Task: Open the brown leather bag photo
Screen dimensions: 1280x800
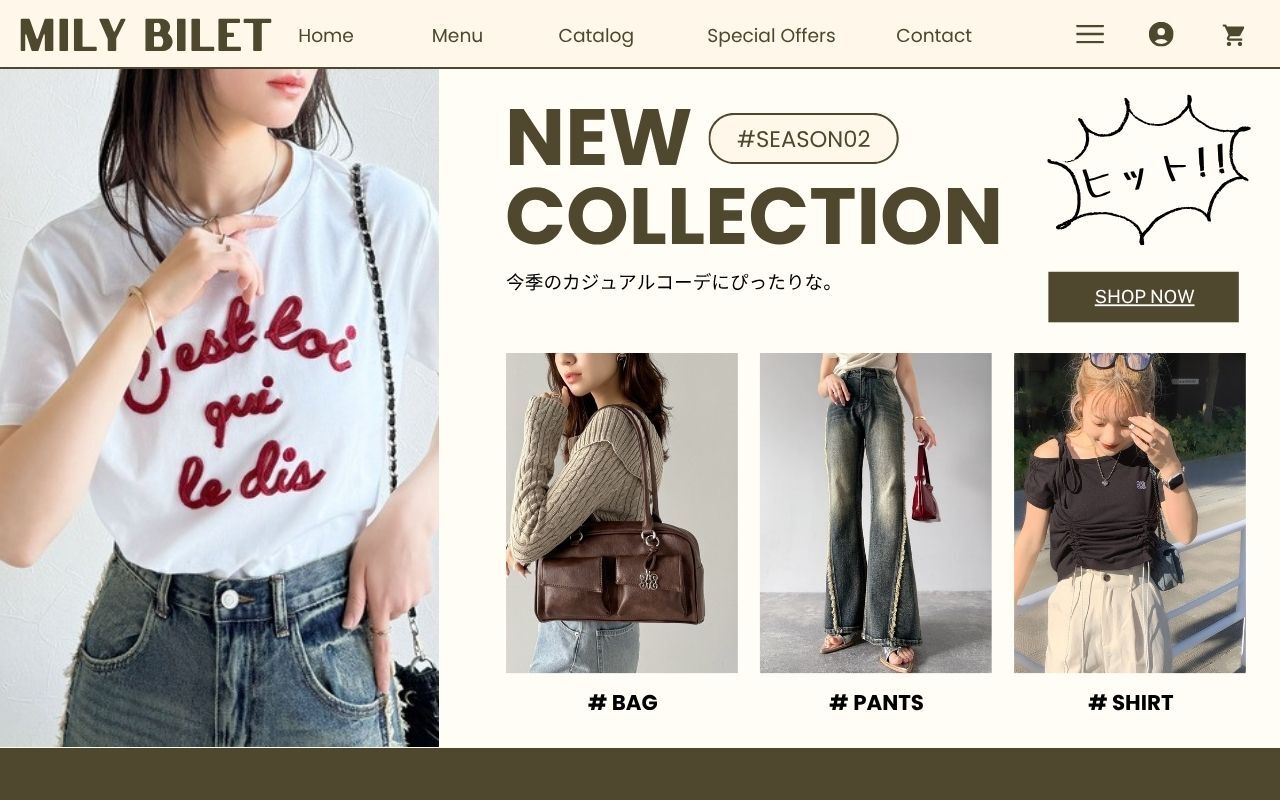Action: pos(622,513)
